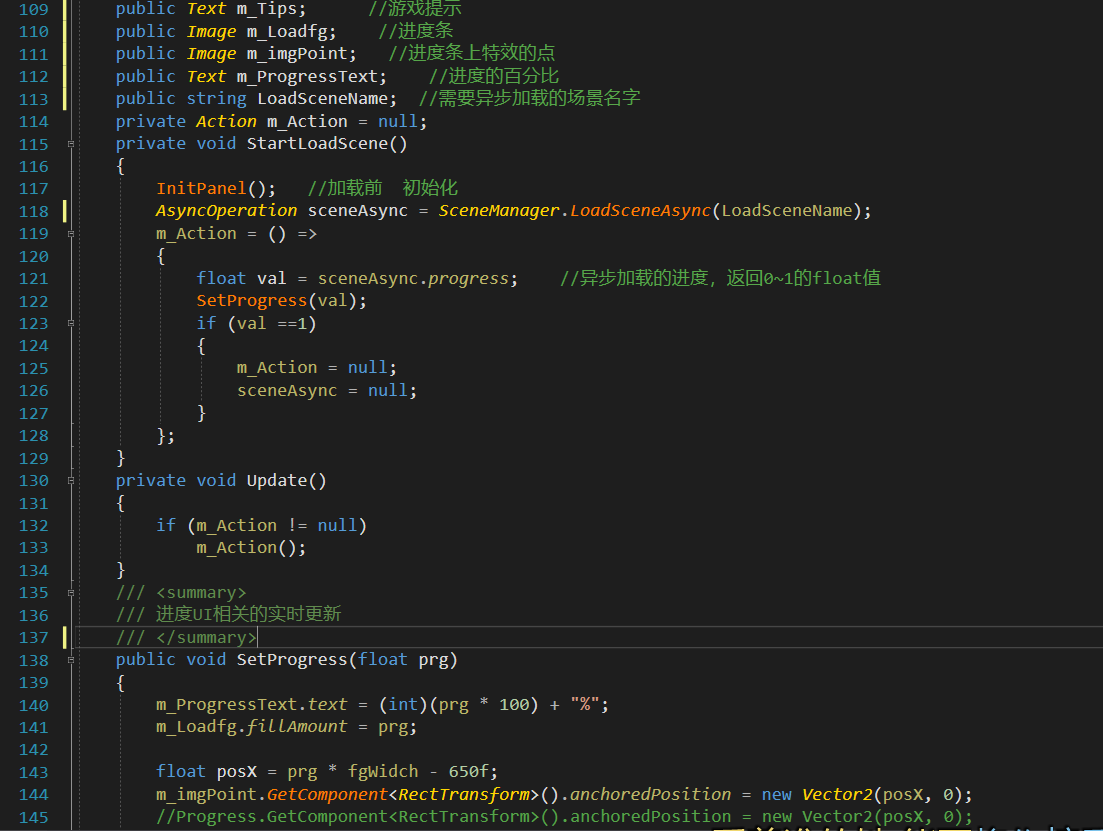Collapse the StartLoadScene method at line 115
Image resolution: width=1103 pixels, height=831 pixels.
70,144
